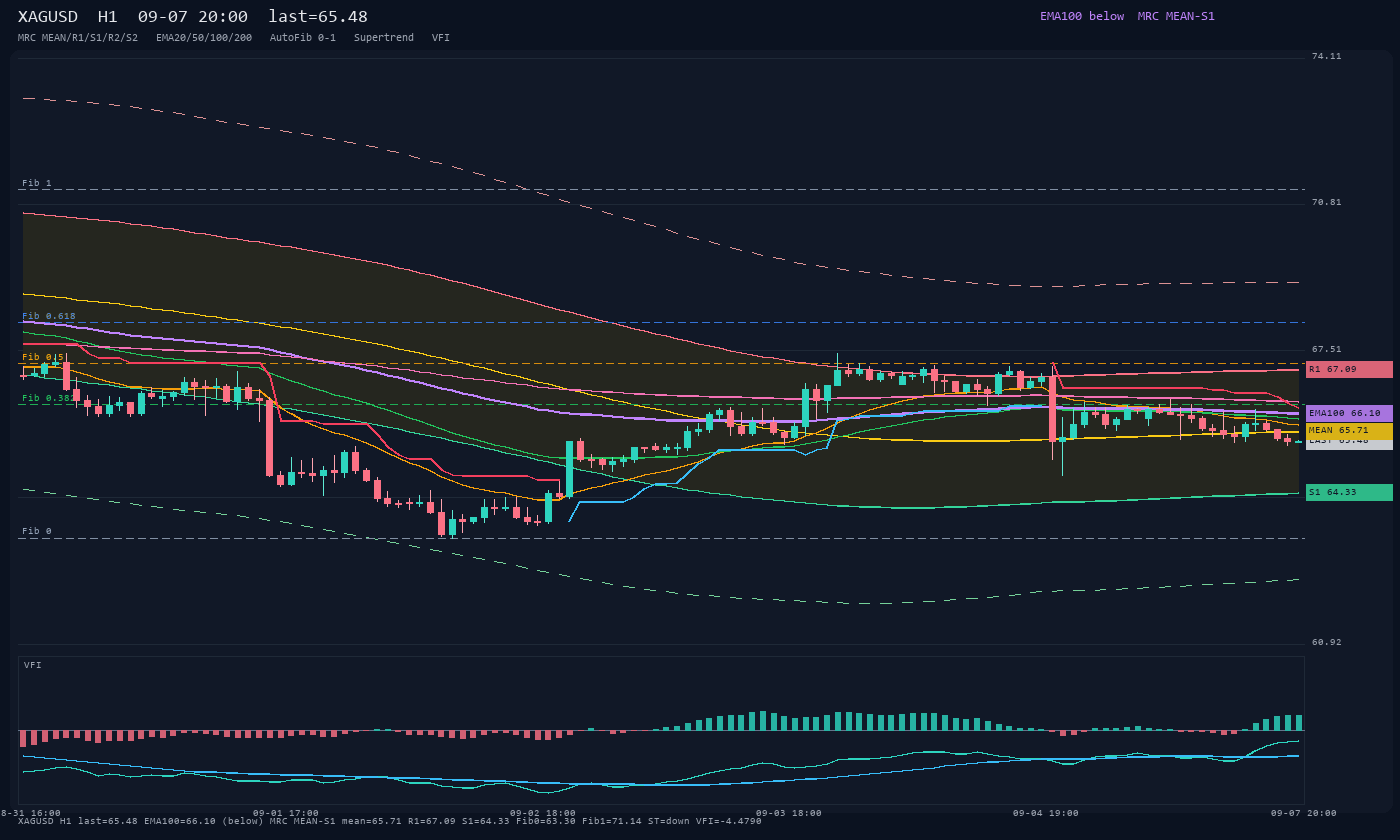Viewport: 1400px width, 840px height.
Task: Click the Fib 0.5 level label
Action: [x=44, y=357]
